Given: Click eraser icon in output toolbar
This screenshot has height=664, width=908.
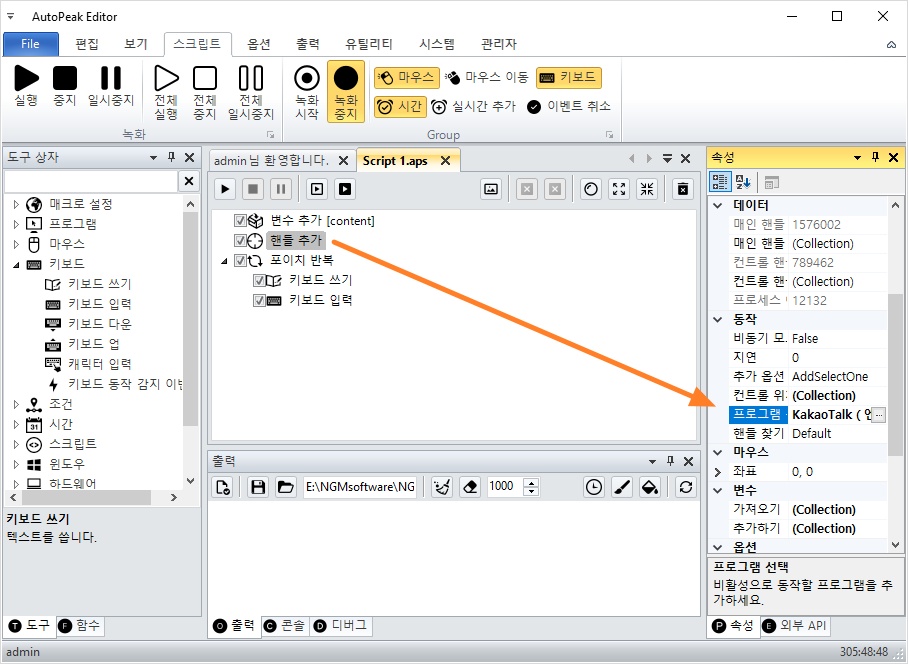Looking at the screenshot, I should (x=471, y=487).
